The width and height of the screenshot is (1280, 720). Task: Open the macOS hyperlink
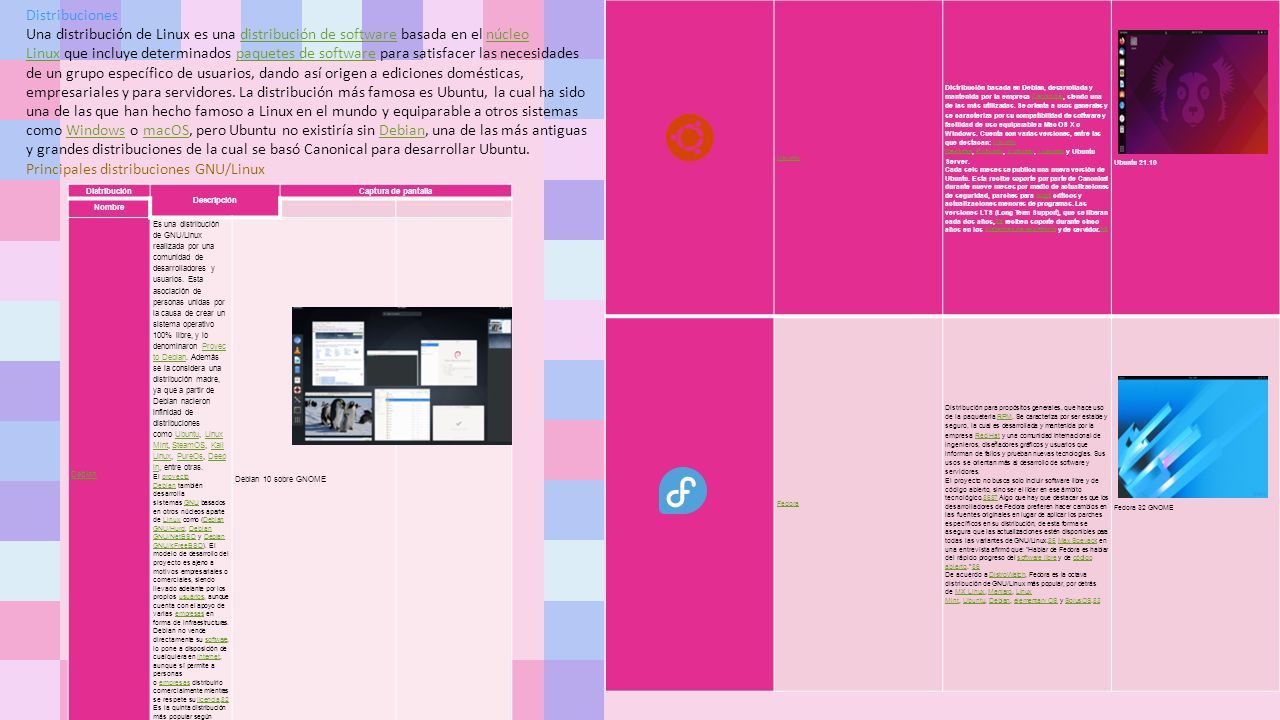(x=166, y=130)
